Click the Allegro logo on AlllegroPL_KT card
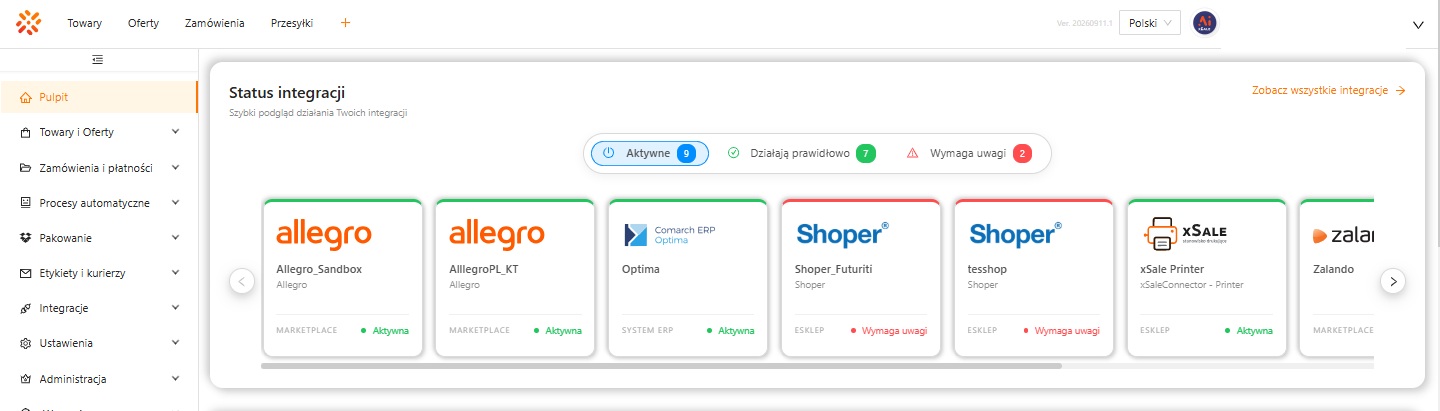The height and width of the screenshot is (411, 1440). pyautogui.click(x=496, y=234)
